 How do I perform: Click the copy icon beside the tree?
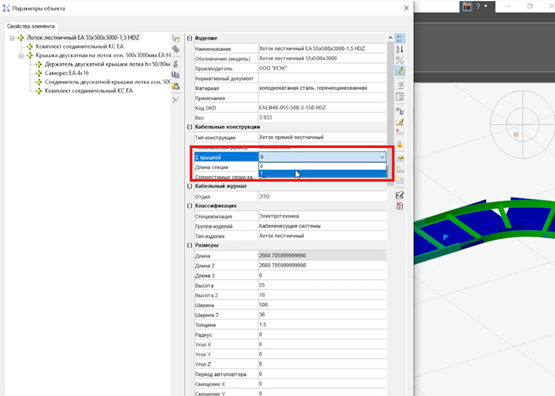pyautogui.click(x=176, y=75)
